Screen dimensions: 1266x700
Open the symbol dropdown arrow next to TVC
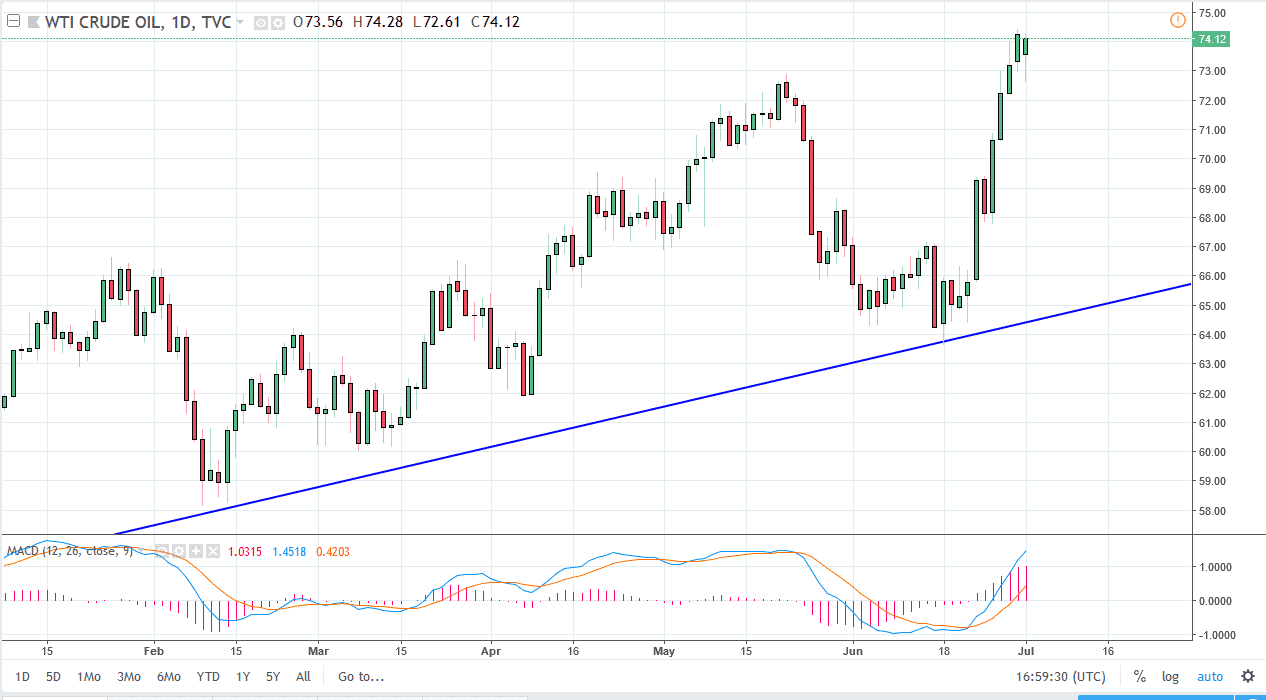pos(239,21)
